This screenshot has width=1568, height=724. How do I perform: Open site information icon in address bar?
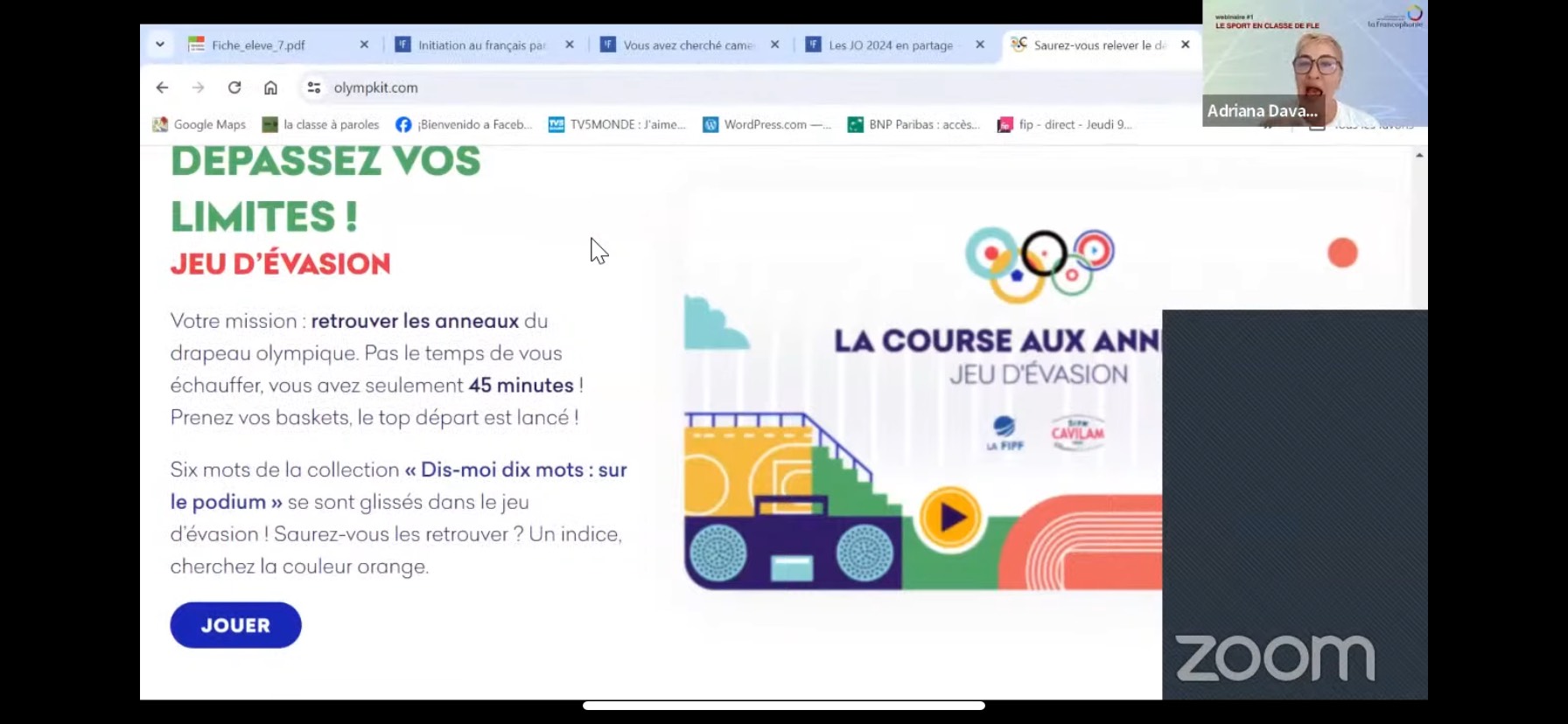coord(313,87)
